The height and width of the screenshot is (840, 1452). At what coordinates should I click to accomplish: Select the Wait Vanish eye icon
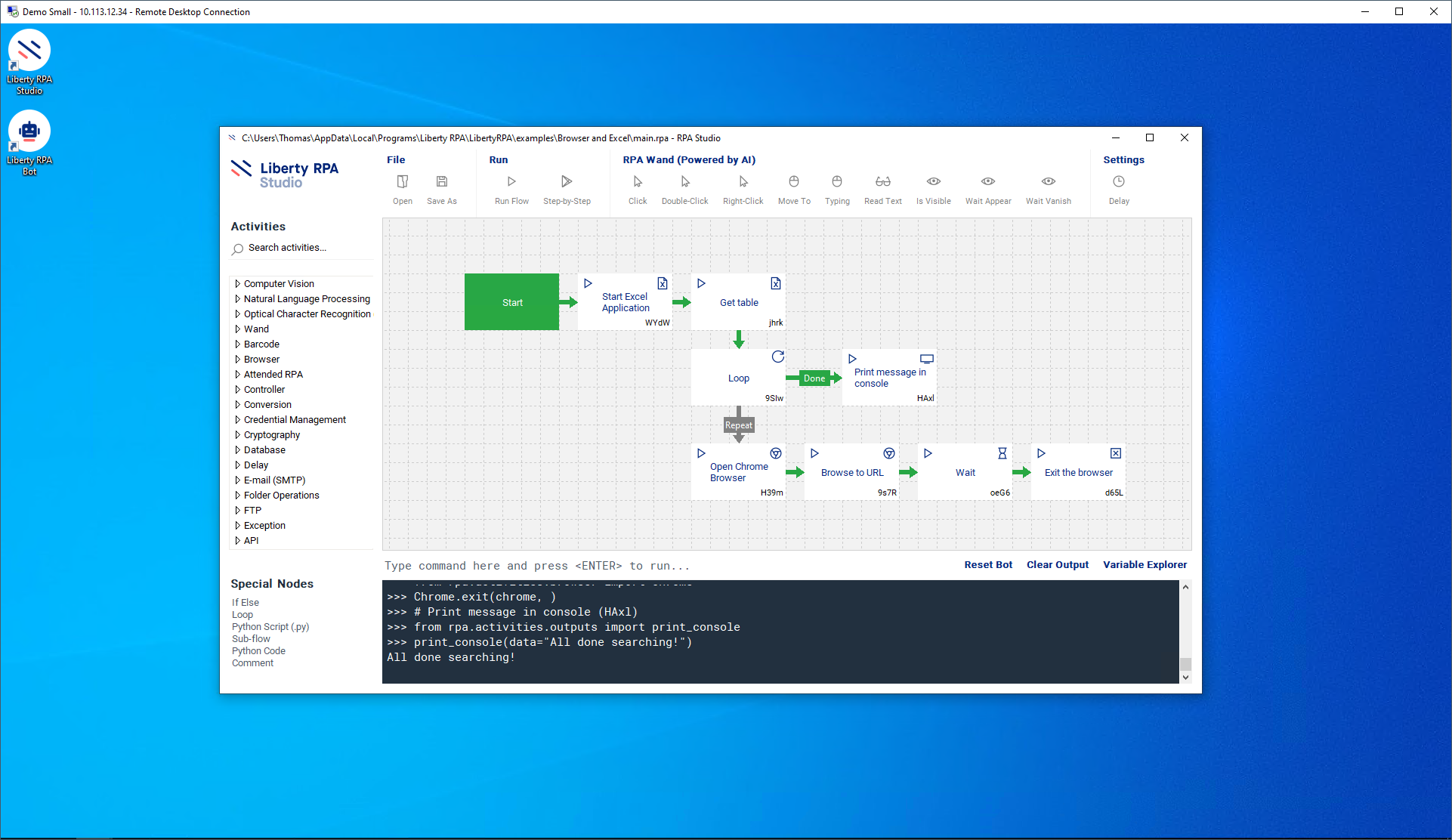click(1049, 181)
